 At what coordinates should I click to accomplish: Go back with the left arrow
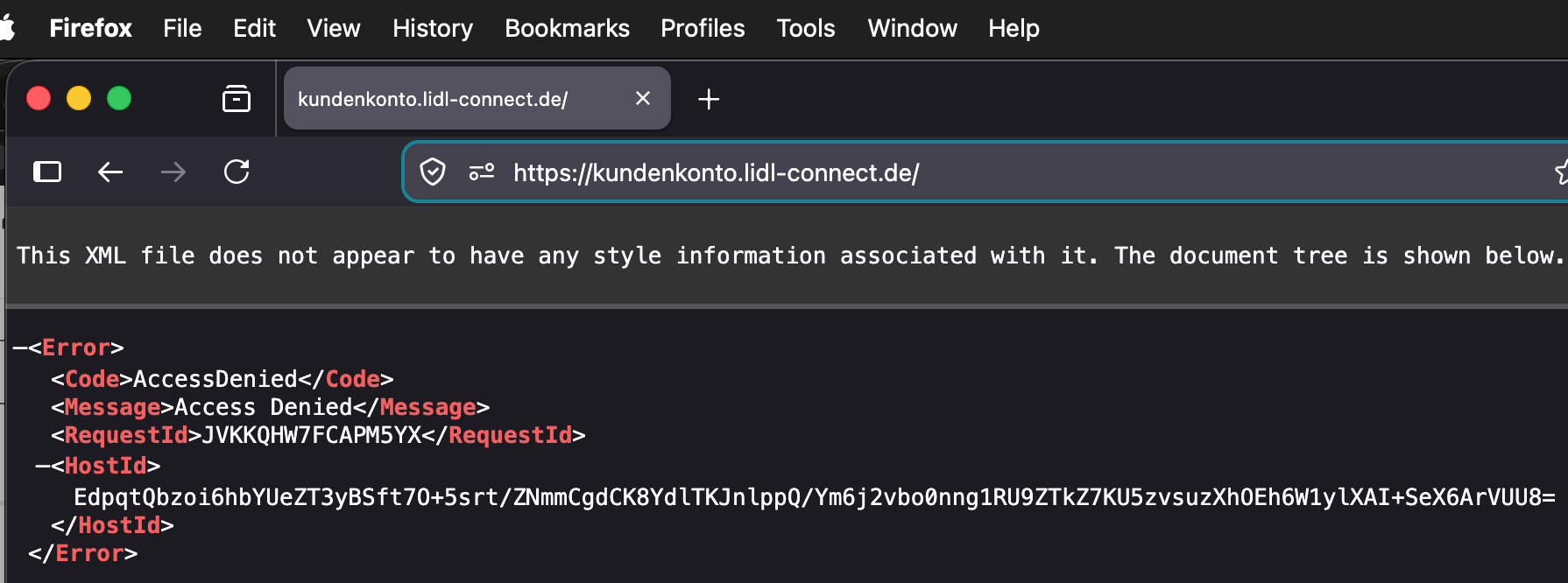pos(110,172)
